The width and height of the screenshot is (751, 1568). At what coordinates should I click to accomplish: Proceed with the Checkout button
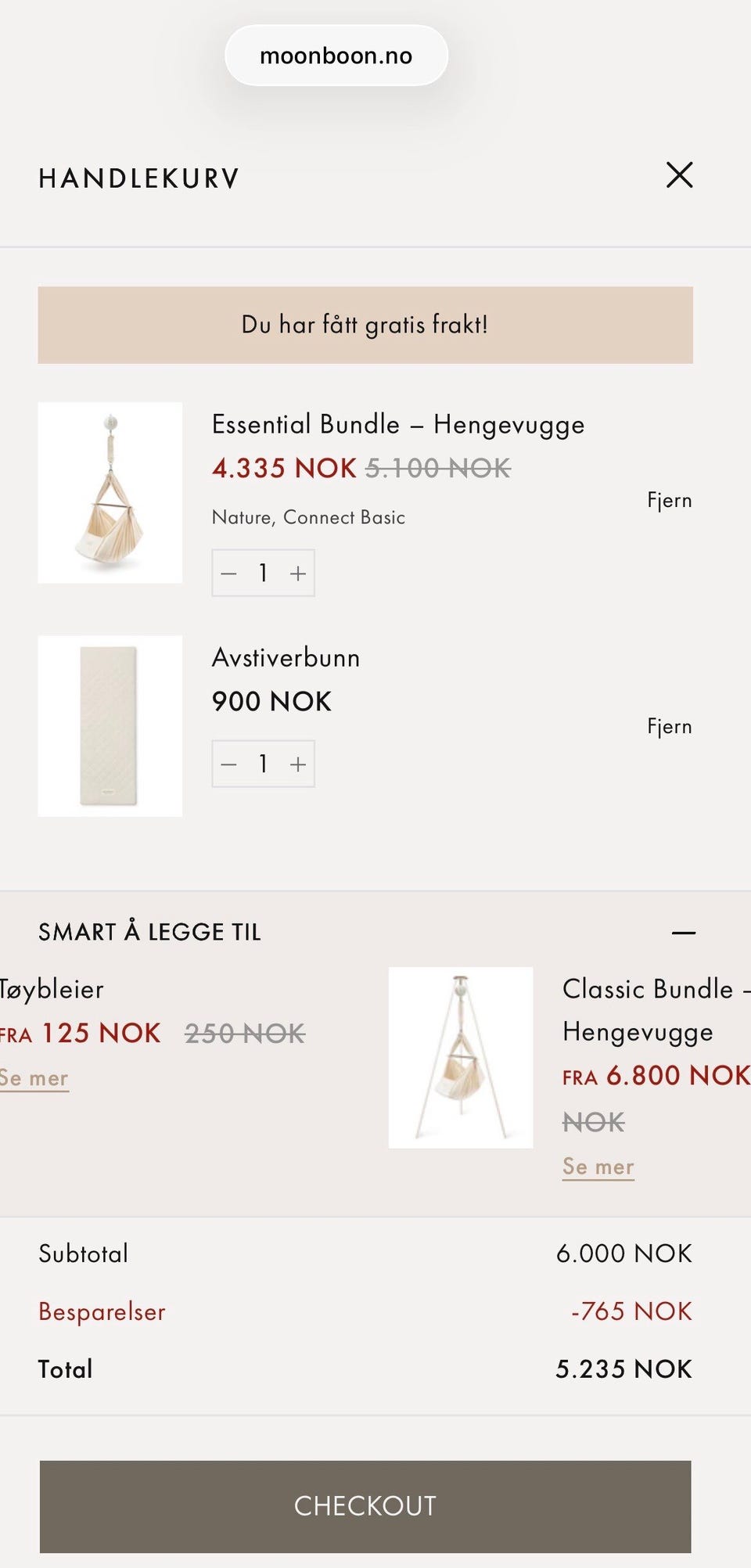click(x=365, y=1506)
